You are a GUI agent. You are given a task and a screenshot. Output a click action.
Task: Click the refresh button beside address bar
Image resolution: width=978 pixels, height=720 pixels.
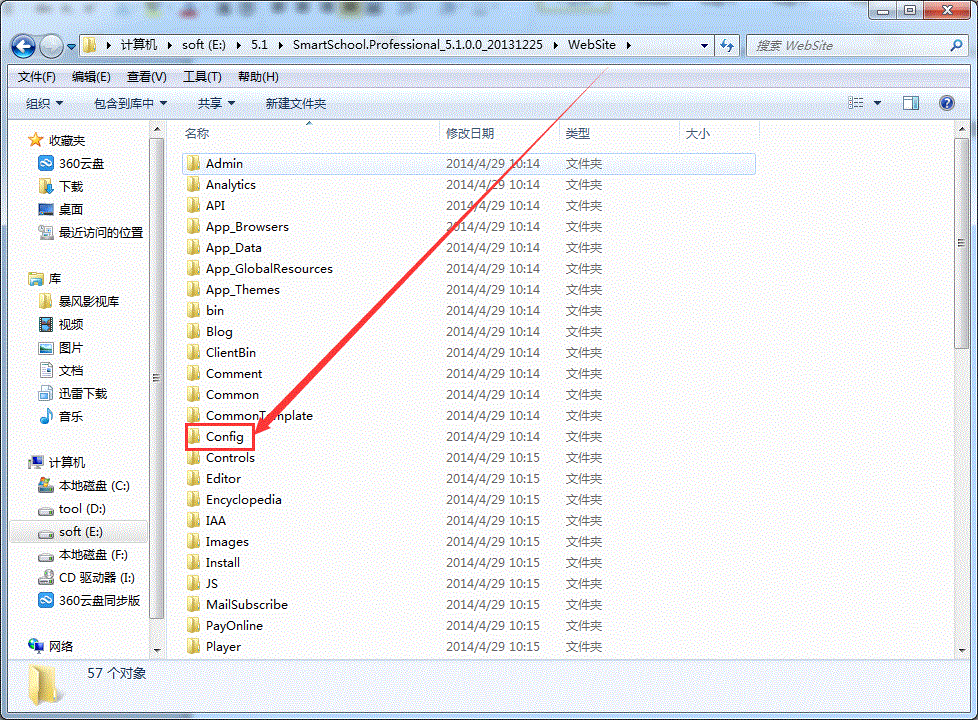727,46
